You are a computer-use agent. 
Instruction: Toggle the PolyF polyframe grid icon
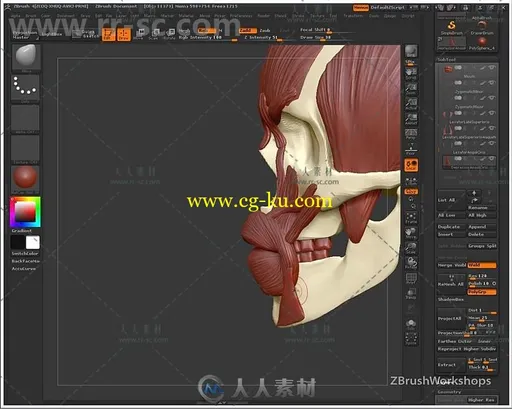pos(411,279)
